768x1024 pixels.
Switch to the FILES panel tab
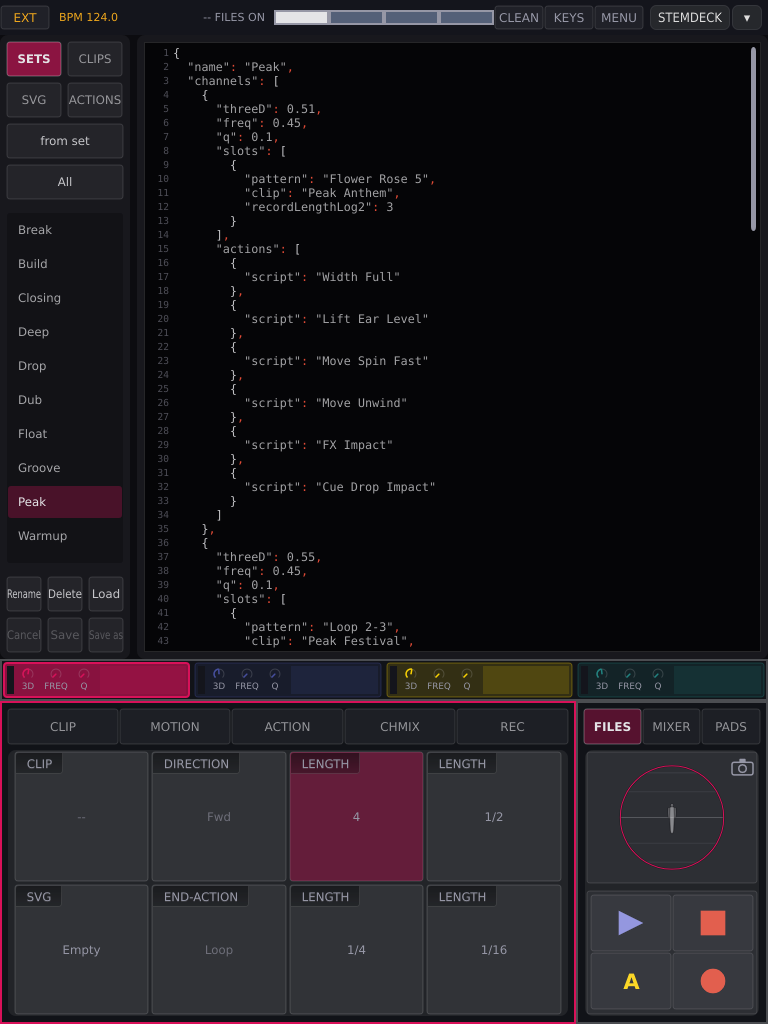click(612, 727)
